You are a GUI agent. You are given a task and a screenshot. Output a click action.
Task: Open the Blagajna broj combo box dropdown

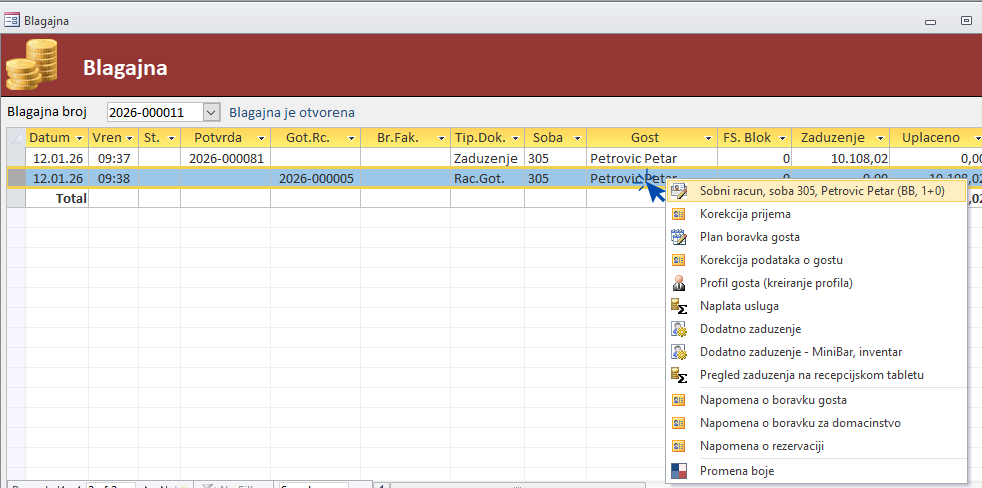[211, 113]
